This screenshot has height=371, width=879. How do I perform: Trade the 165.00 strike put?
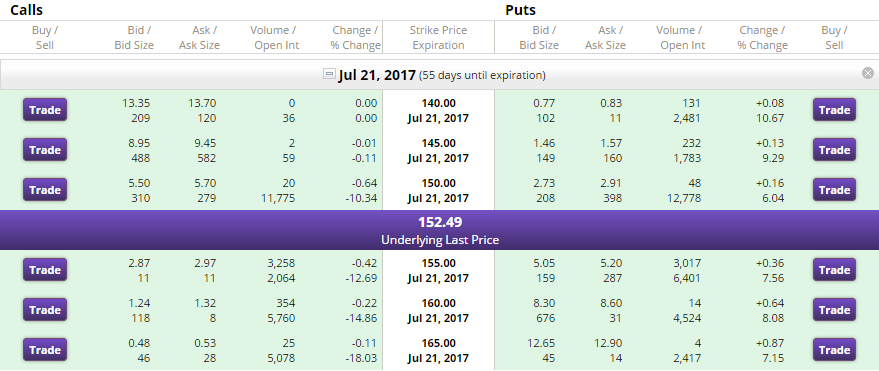[834, 350]
